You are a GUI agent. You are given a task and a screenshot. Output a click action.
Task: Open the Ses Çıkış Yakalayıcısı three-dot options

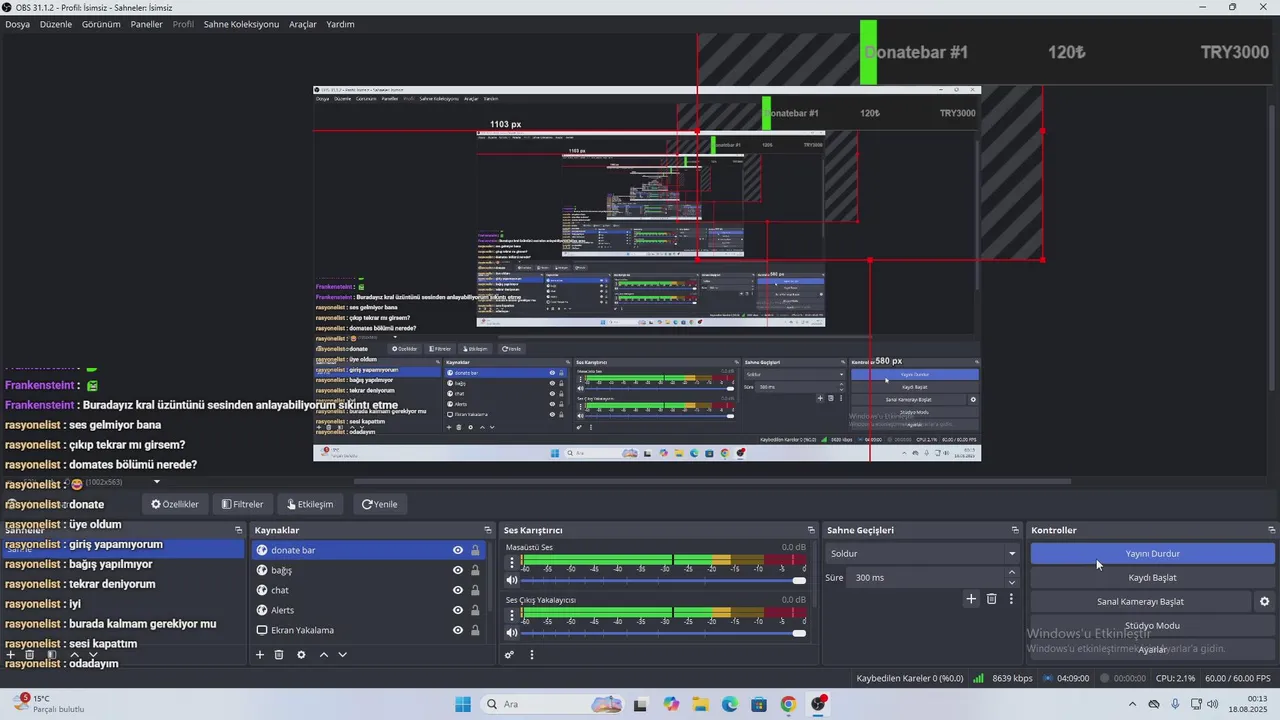click(x=512, y=614)
